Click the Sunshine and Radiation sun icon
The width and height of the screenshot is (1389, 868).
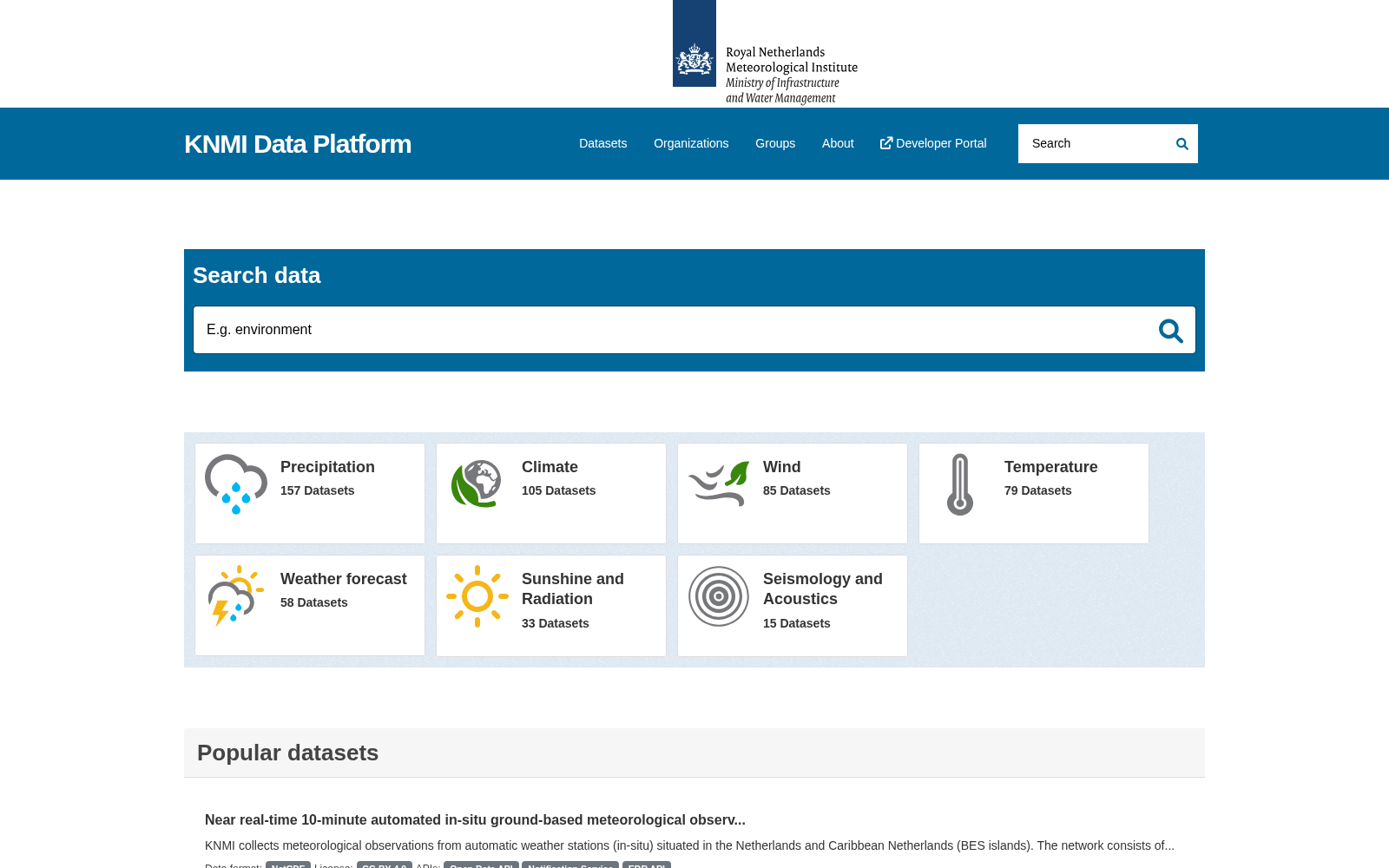477,596
